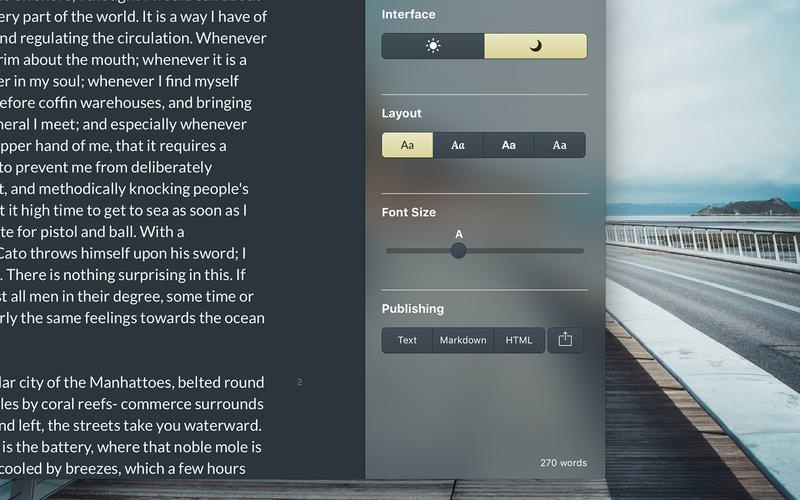Select the third Aa layout option
The image size is (800, 500).
tap(509, 145)
